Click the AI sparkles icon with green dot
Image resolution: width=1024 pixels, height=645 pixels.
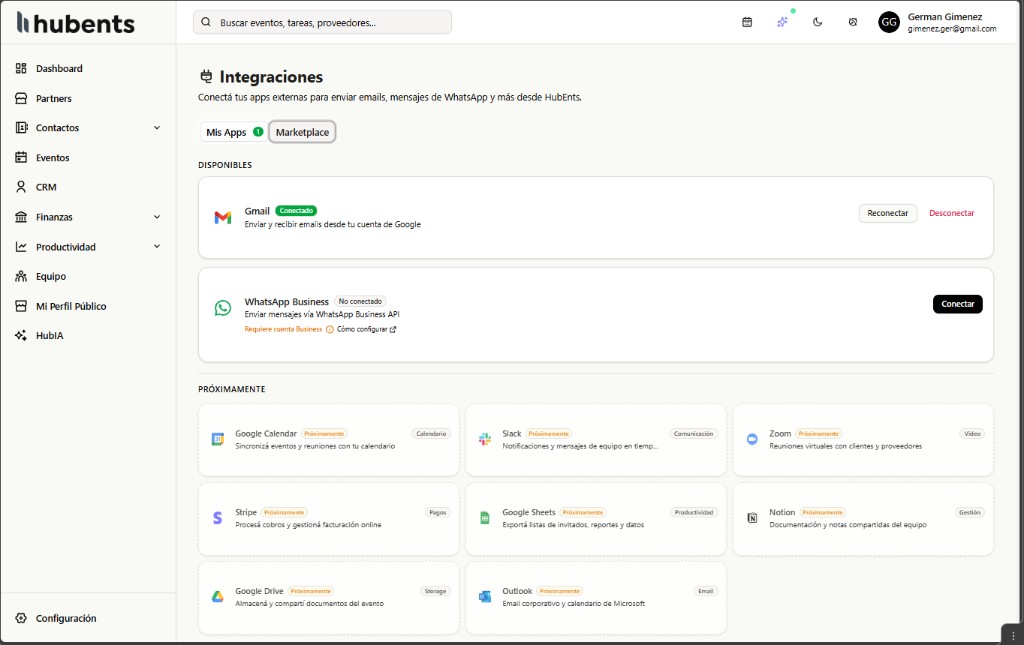[x=782, y=21]
